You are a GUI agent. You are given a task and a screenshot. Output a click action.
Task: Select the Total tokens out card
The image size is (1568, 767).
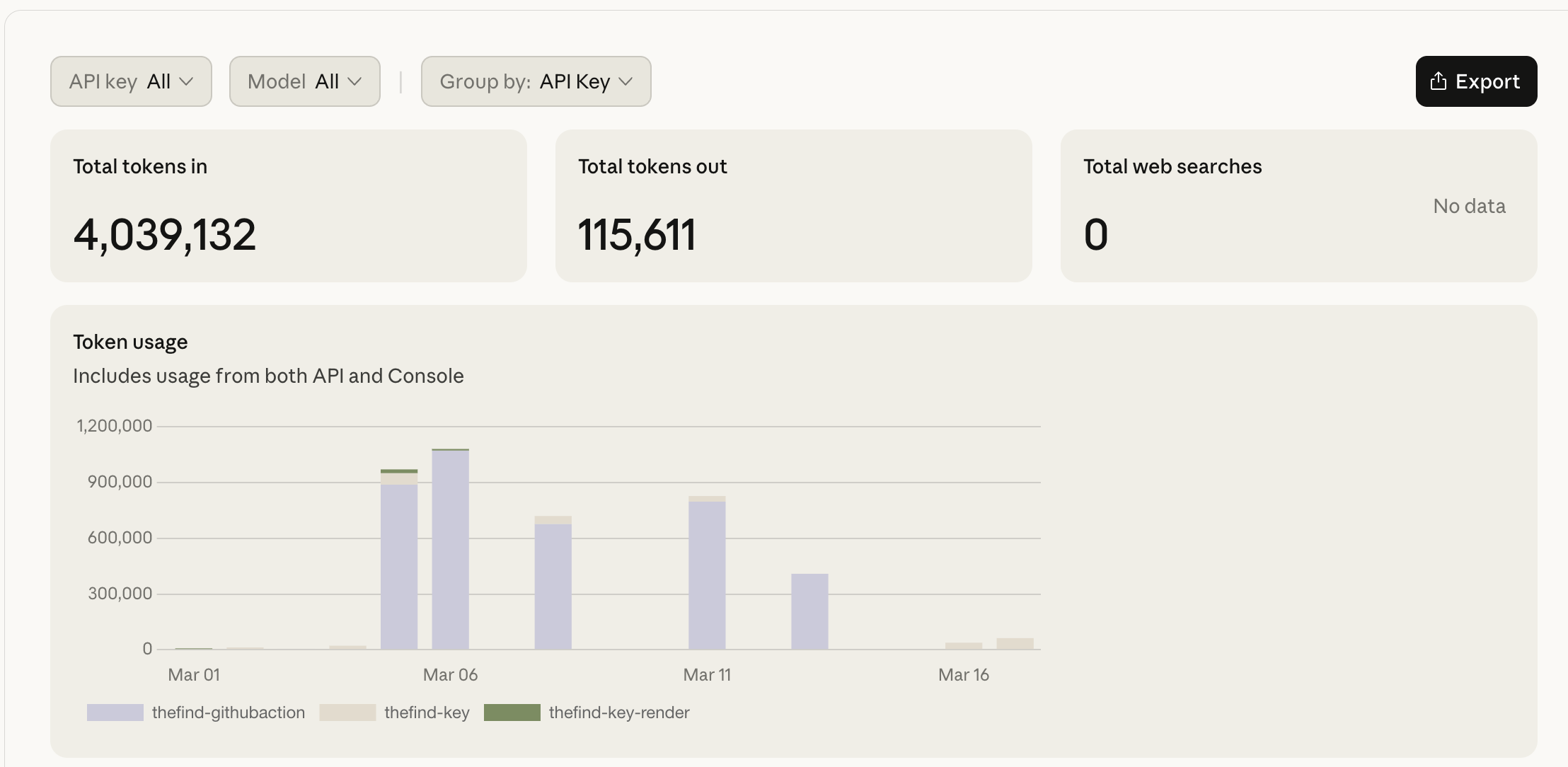pos(794,205)
